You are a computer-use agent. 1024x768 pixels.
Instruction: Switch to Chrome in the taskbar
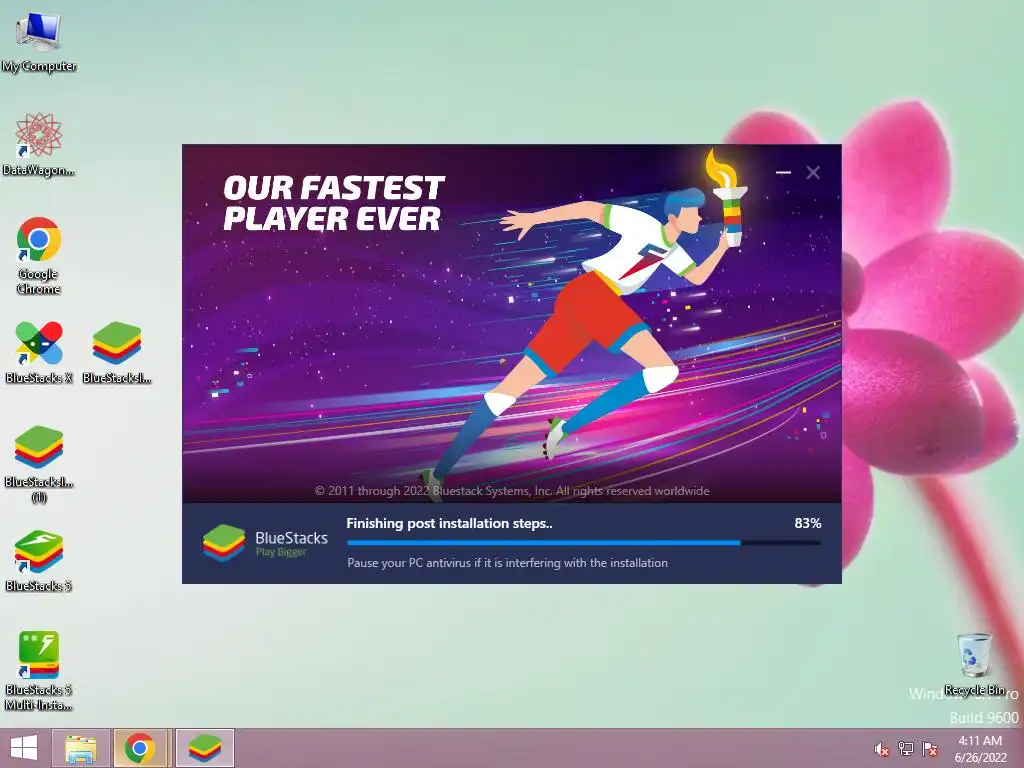(140, 748)
